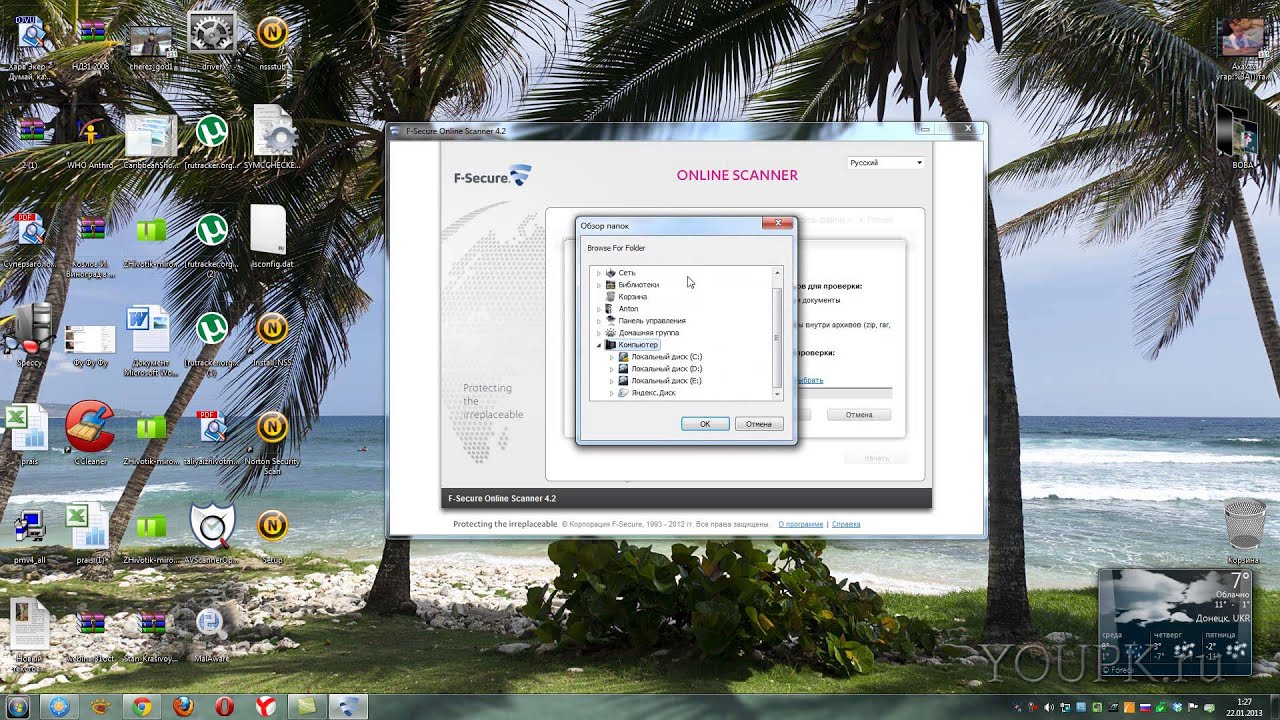Click the folder tree scrollbar down arrow
This screenshot has width=1280, height=720.
tap(777, 395)
